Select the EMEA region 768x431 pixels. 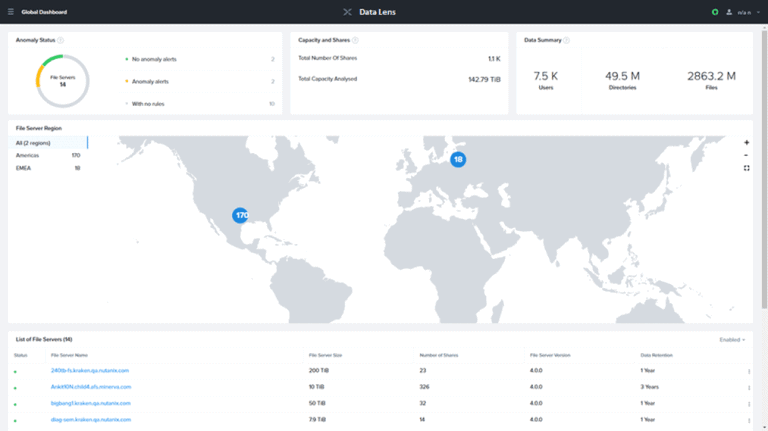click(x=23, y=168)
